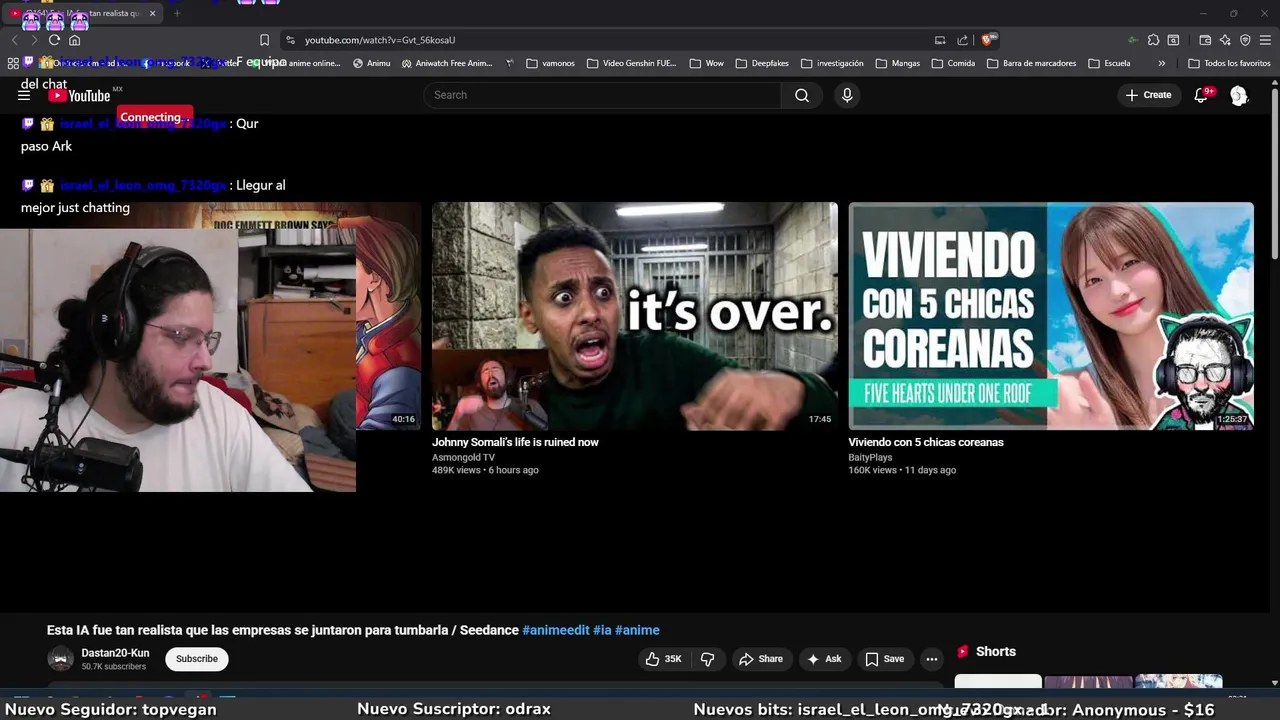Open the #ia hashtag link
The image size is (1280, 720).
click(x=602, y=630)
